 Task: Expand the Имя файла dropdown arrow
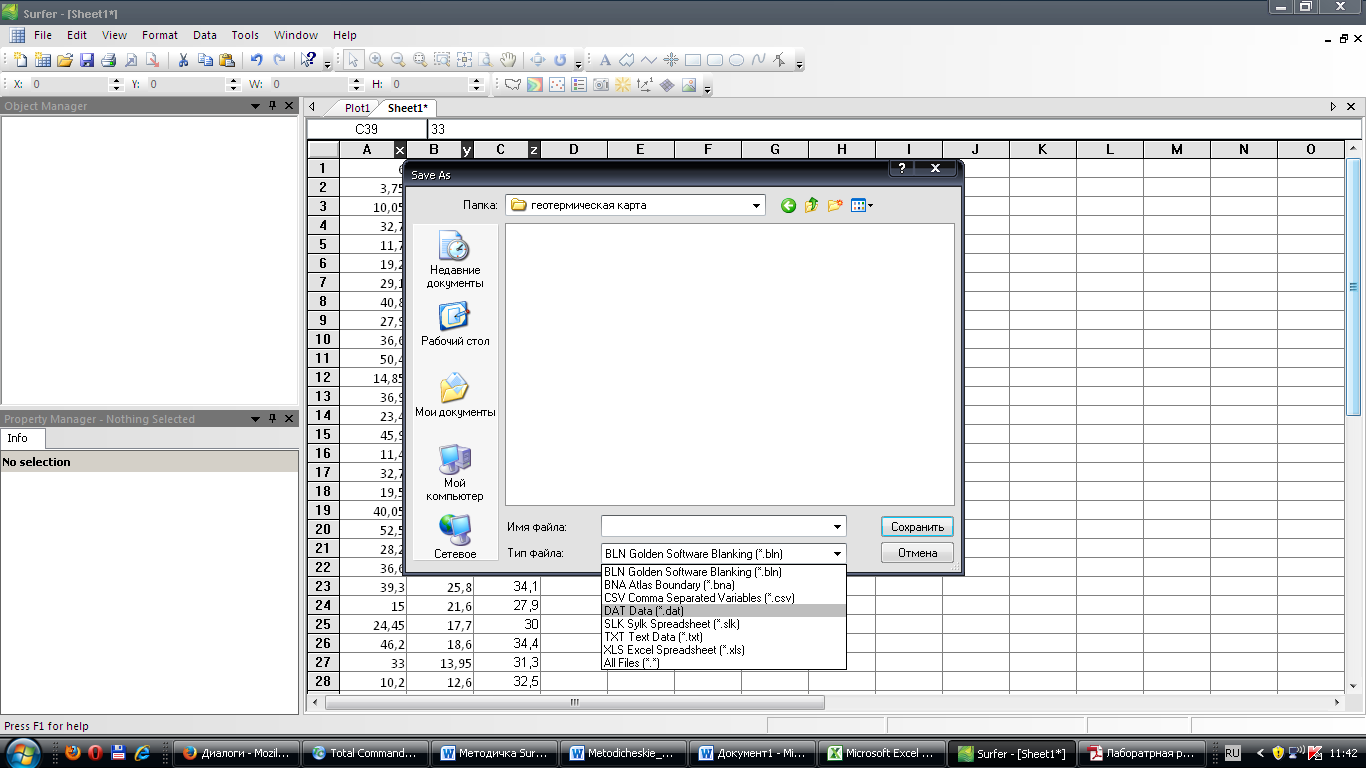[x=837, y=526]
